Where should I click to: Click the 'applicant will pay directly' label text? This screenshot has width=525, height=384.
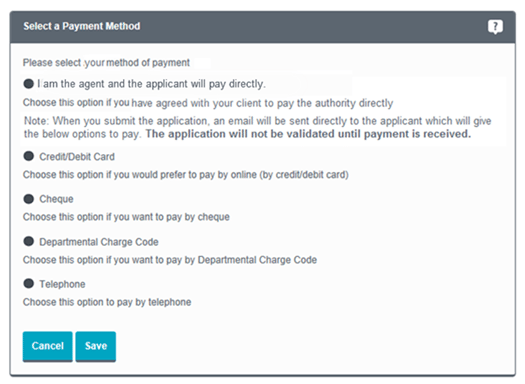click(x=151, y=84)
